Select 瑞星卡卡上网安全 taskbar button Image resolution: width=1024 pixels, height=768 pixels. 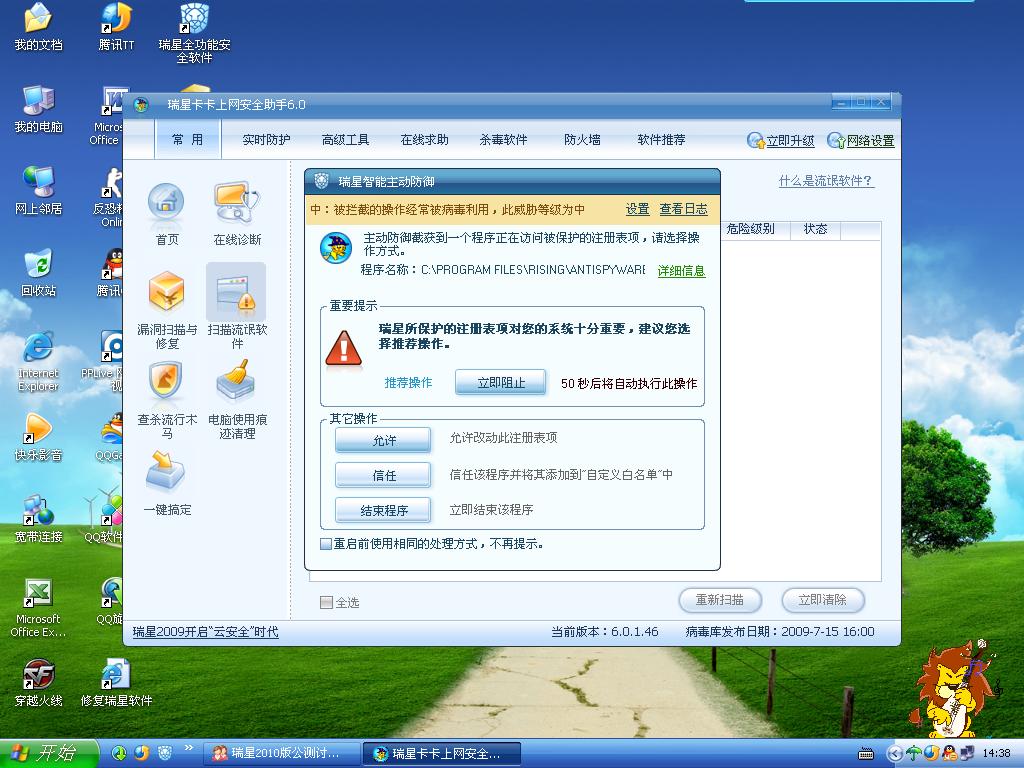[441, 754]
